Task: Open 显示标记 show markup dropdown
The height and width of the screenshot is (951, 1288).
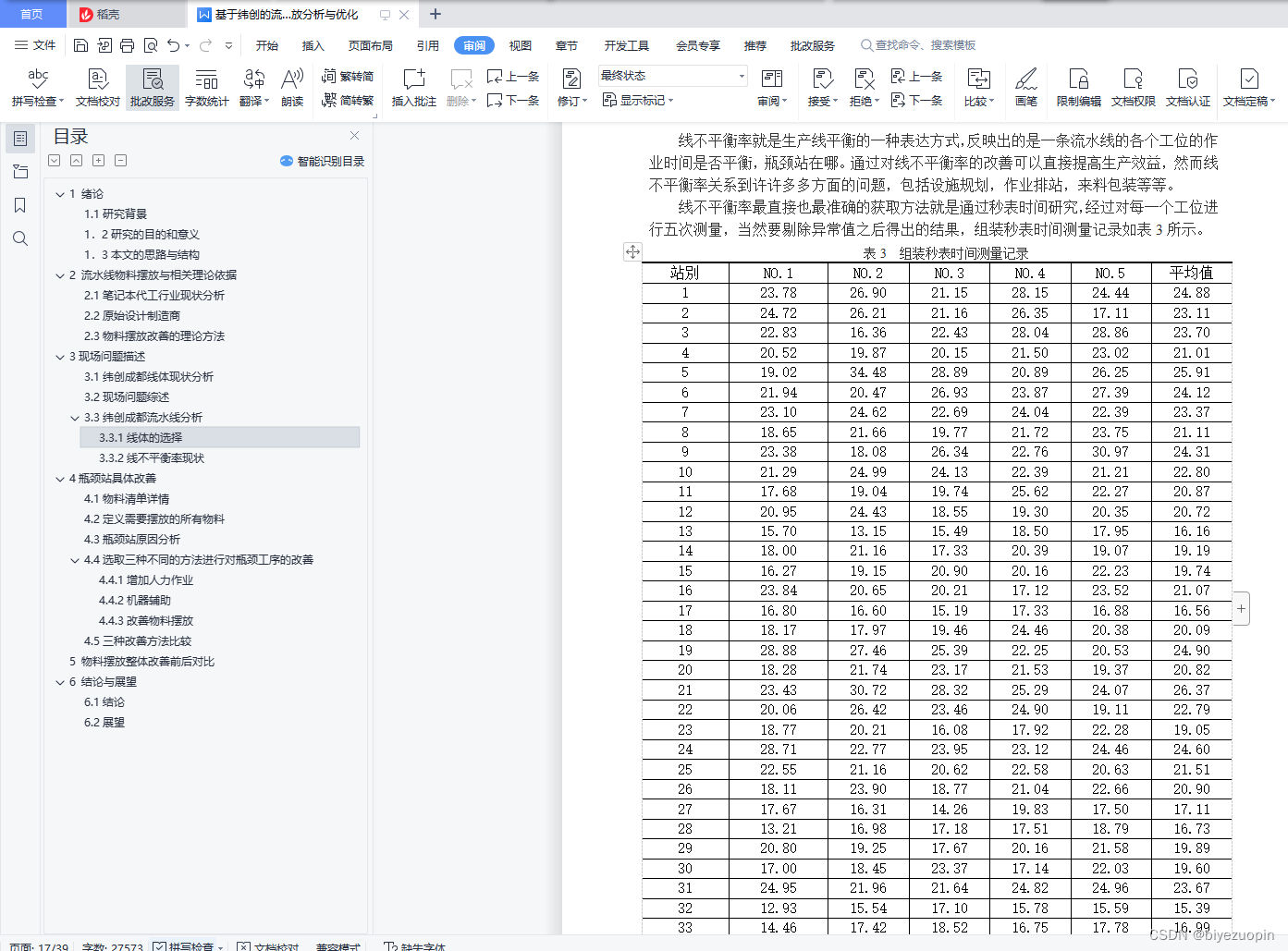Action: point(638,100)
